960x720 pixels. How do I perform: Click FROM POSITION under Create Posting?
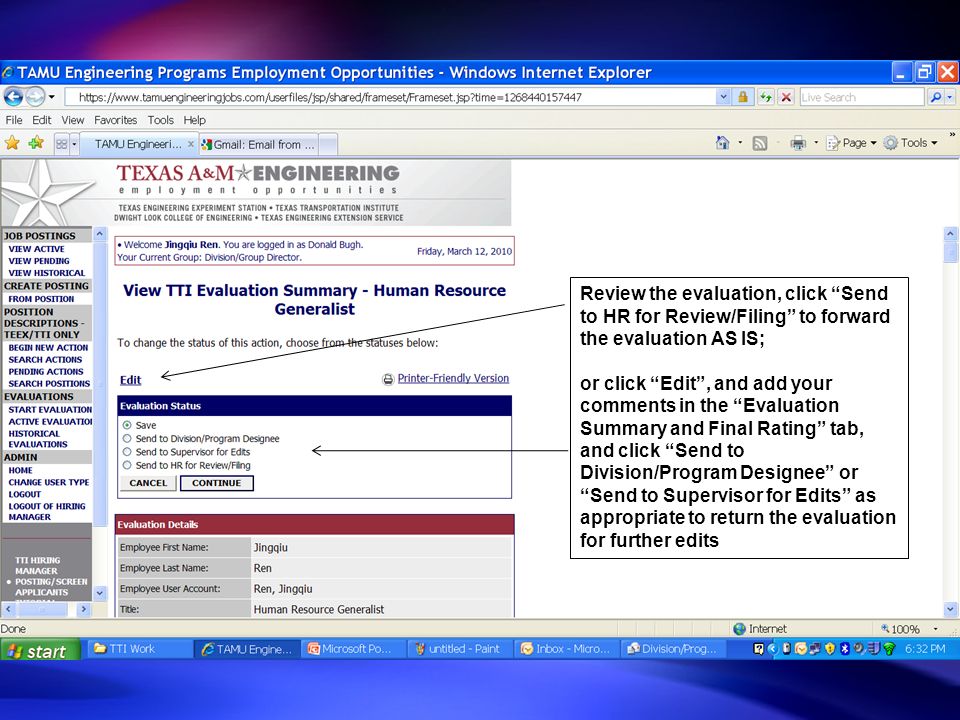click(x=41, y=299)
